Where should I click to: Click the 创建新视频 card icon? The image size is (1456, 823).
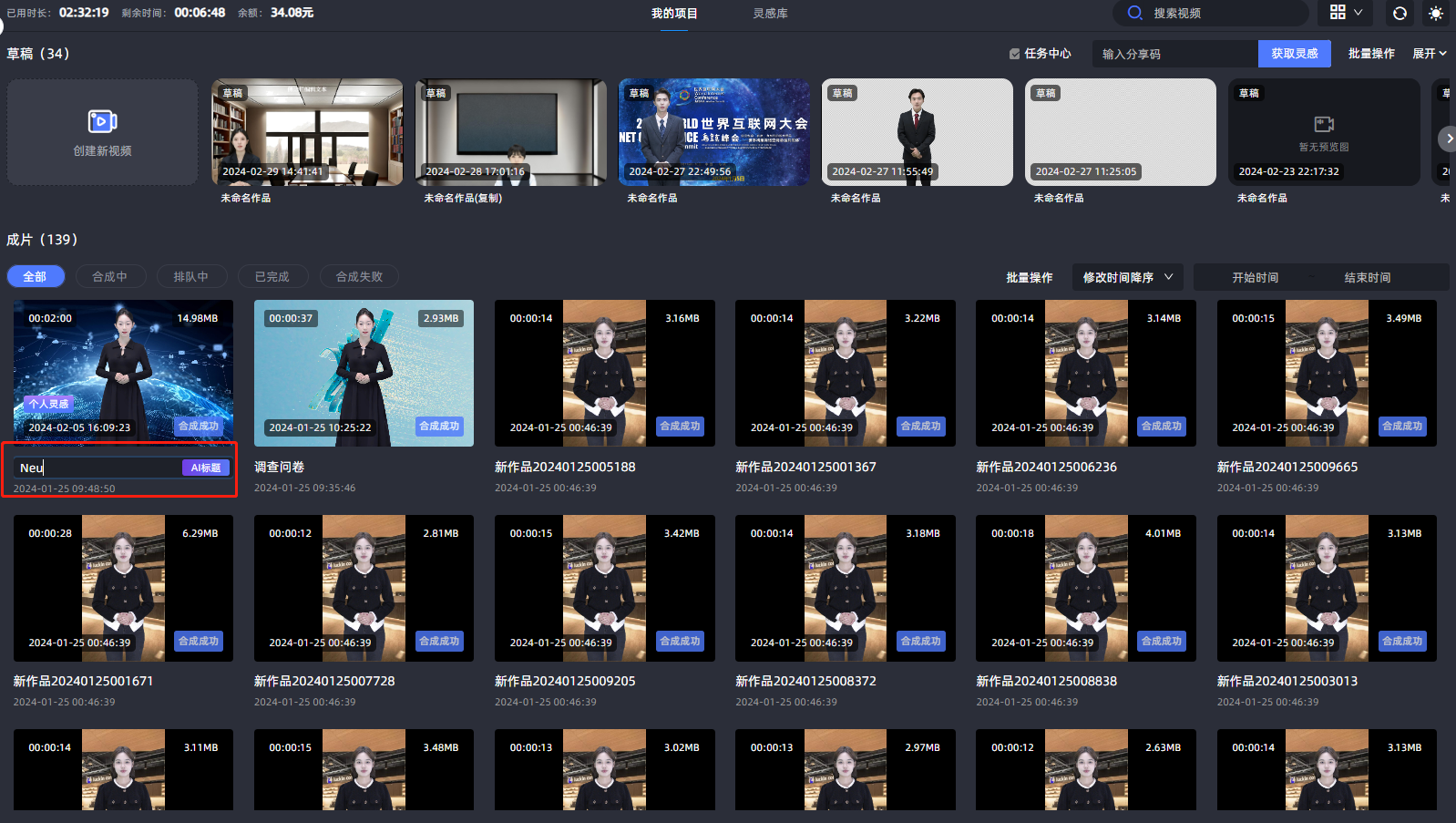pos(102,121)
